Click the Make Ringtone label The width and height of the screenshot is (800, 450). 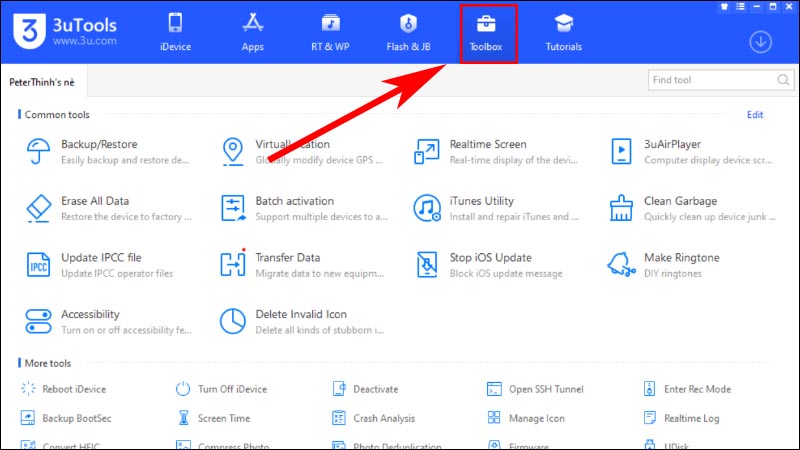682,258
